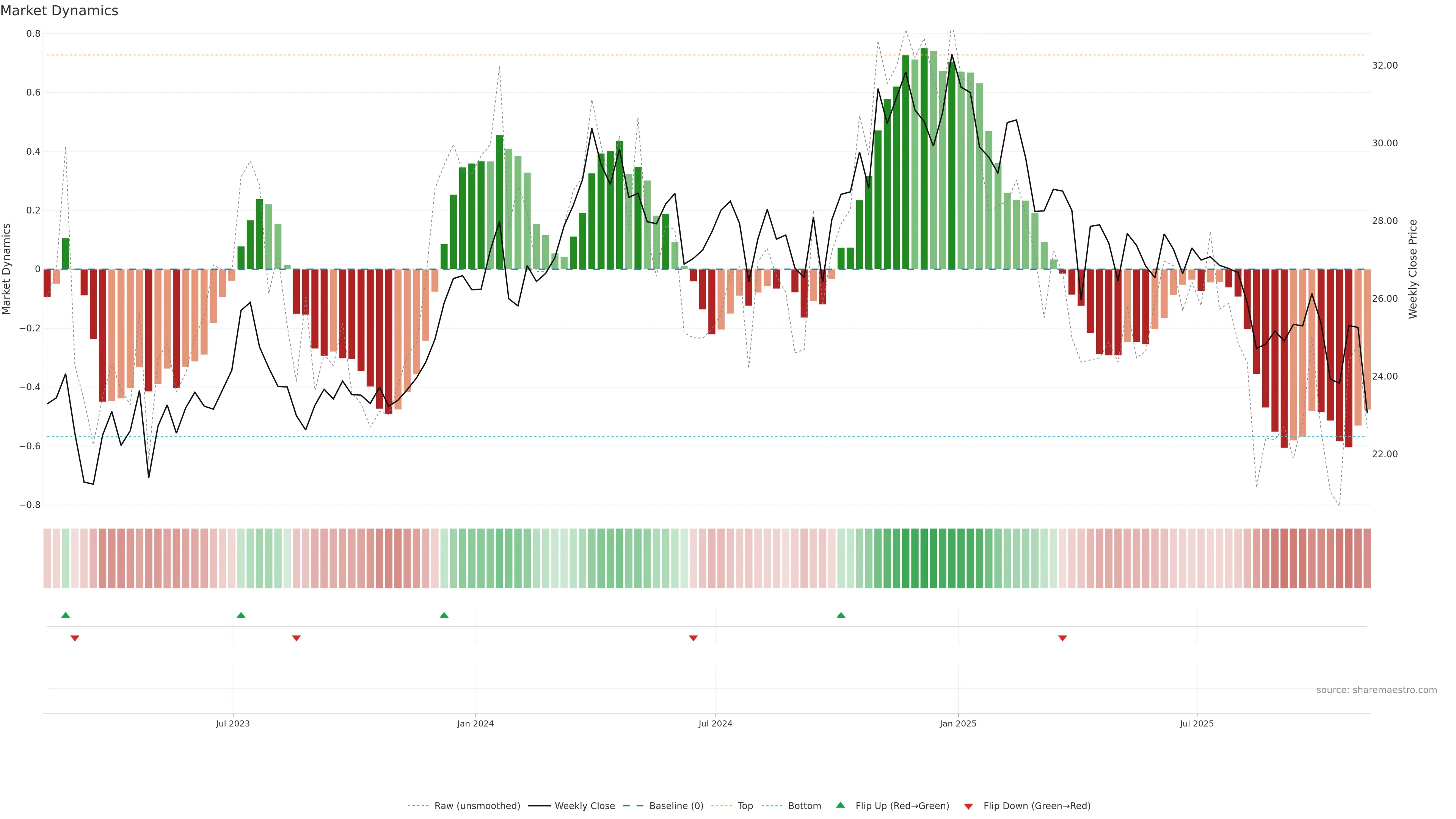Image resolution: width=1456 pixels, height=819 pixels.
Task: Click the Jul 2025 x-axis label
Action: (1197, 723)
